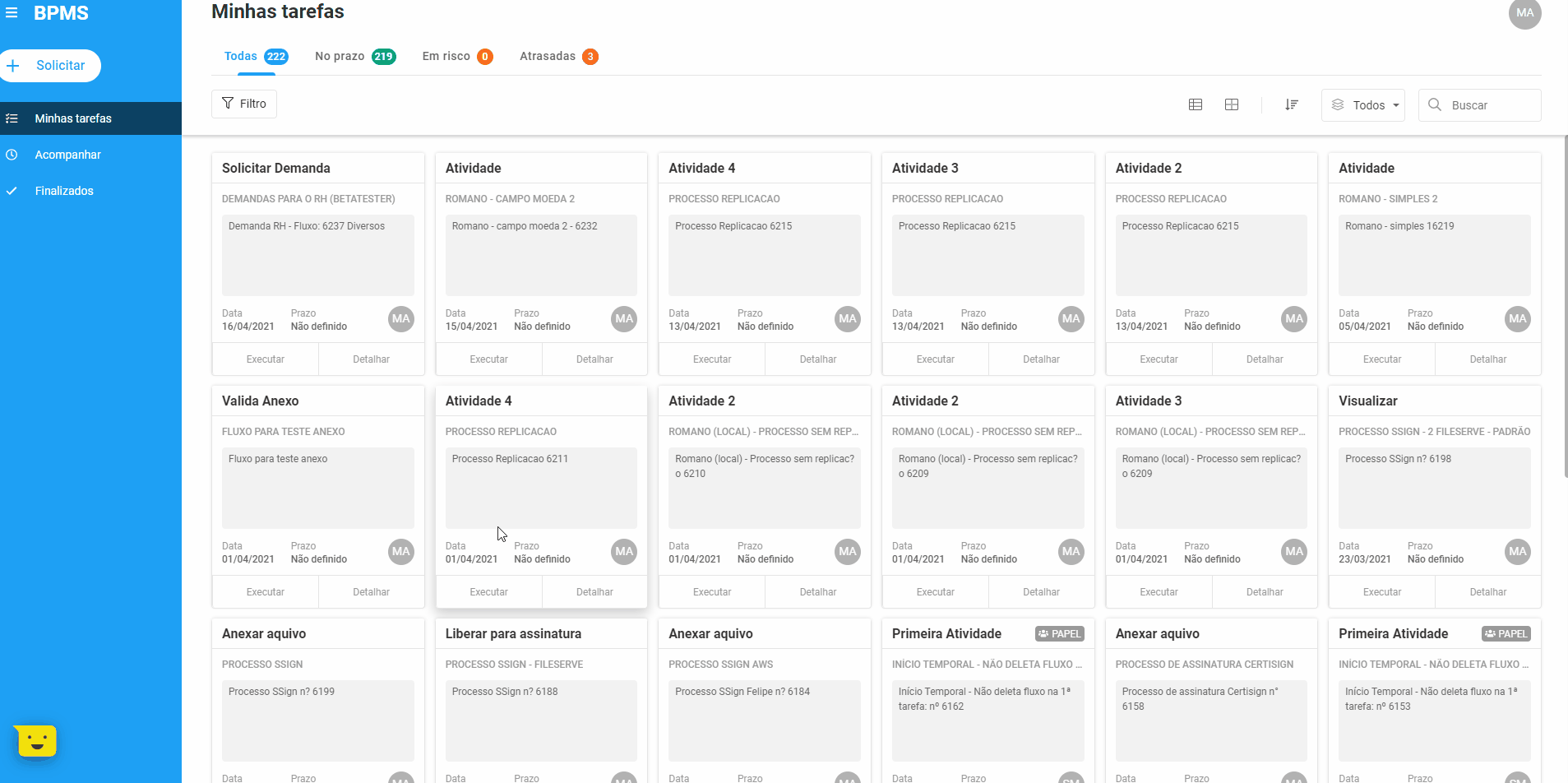Select the Todas tab
This screenshot has width=1568, height=783.
256,57
